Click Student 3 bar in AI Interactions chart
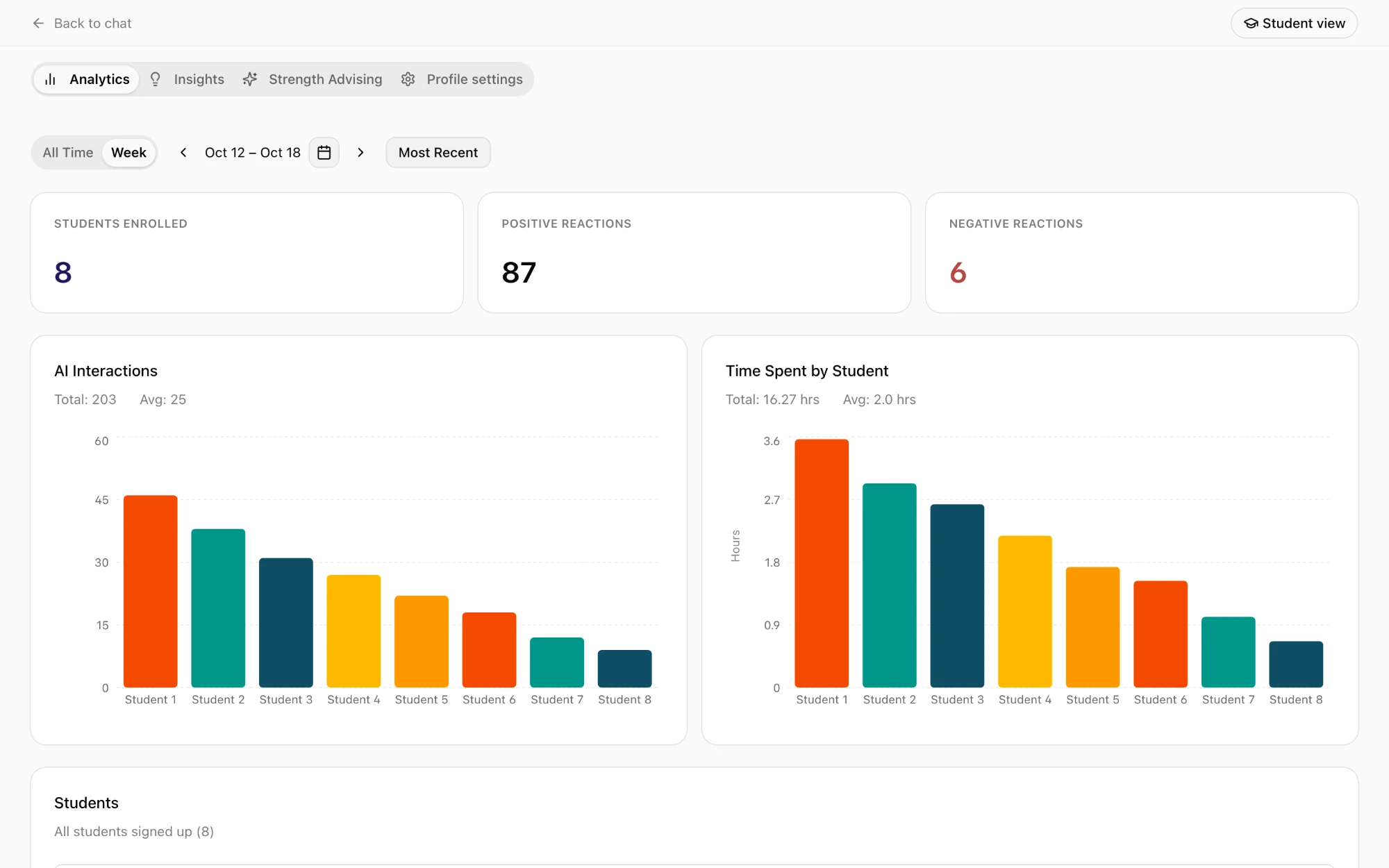Viewport: 1389px width, 868px height. (x=286, y=623)
